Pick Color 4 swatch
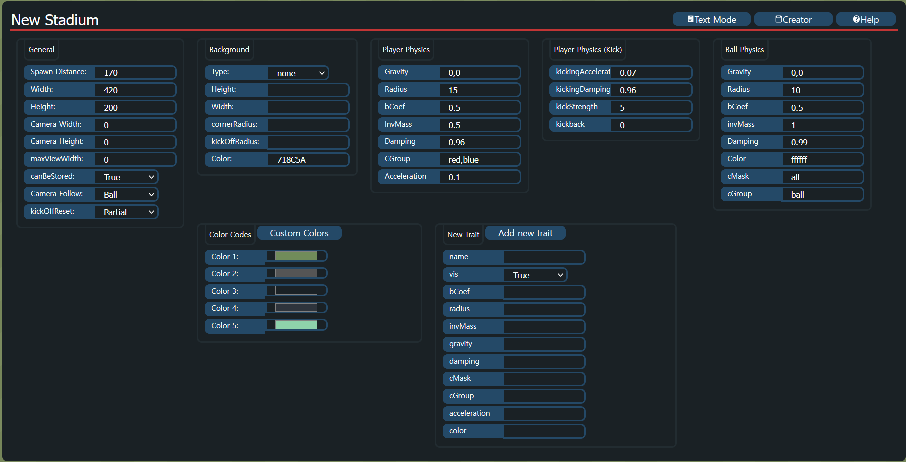The height and width of the screenshot is (462, 906). 296,308
